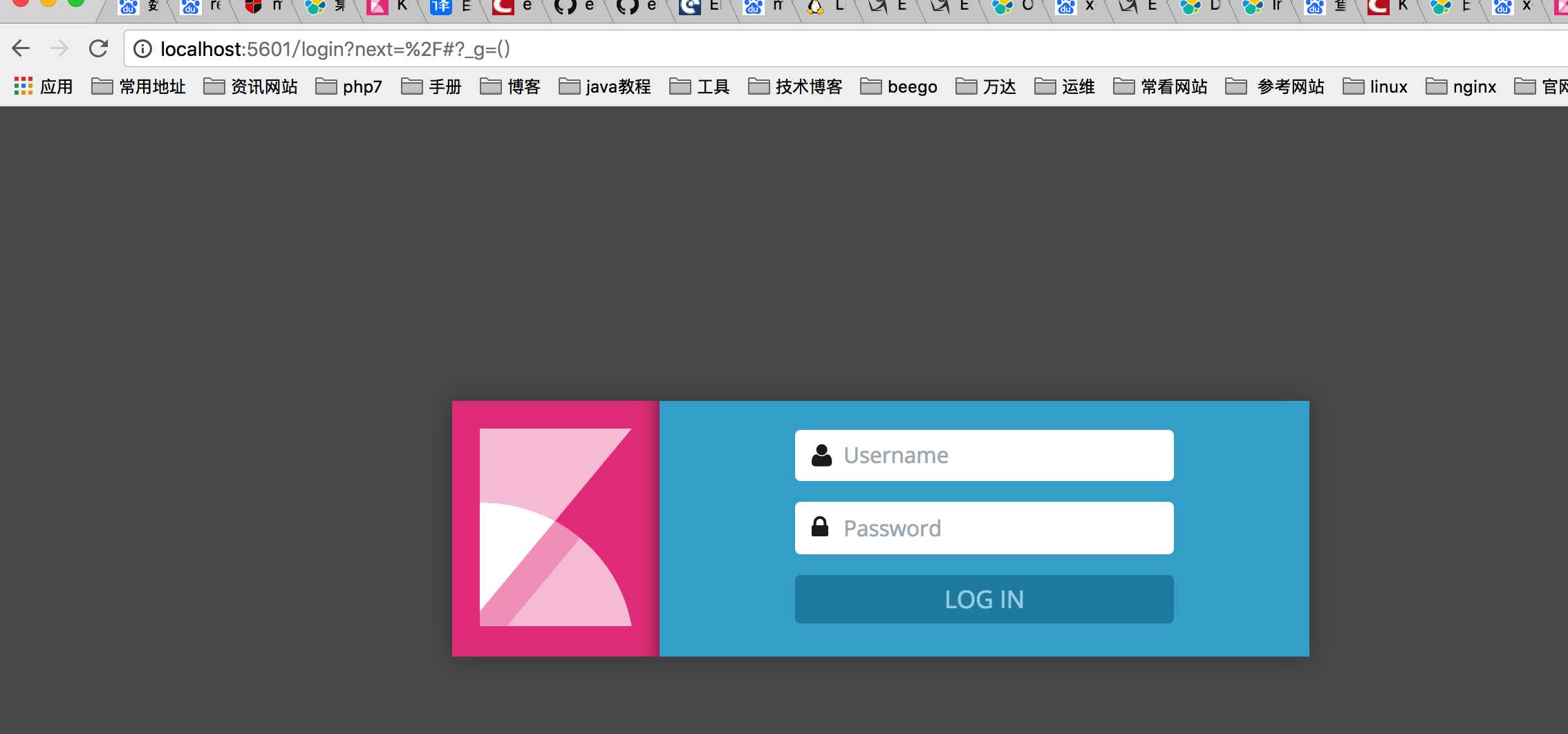
Task: Open the 技术博客 bookmark folder
Action: (796, 86)
